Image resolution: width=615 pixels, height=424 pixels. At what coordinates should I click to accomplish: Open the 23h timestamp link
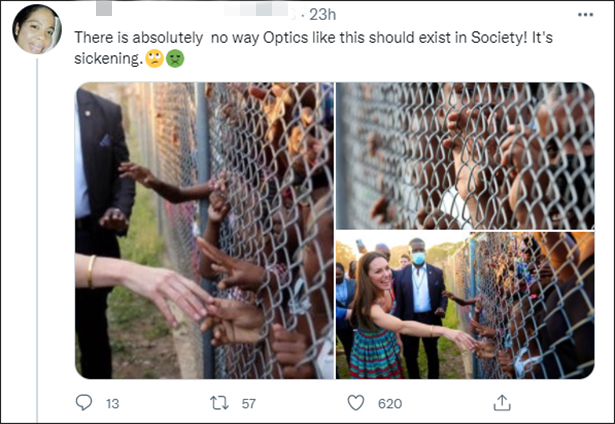322,15
